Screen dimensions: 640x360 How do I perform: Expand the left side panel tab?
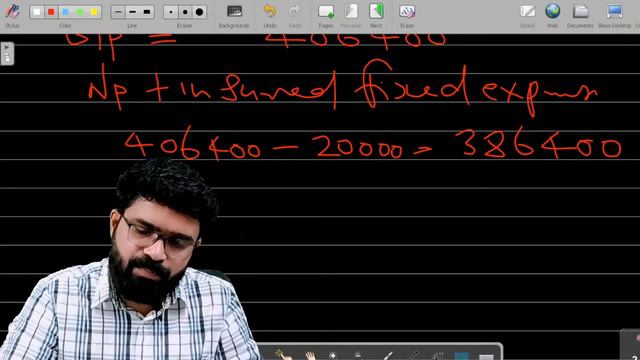click(x=7, y=53)
